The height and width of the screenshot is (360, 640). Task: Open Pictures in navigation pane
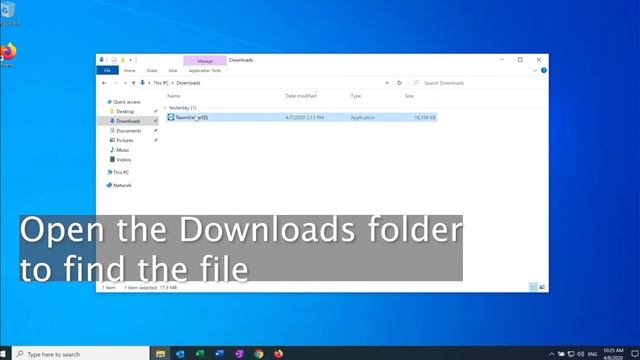tap(124, 140)
